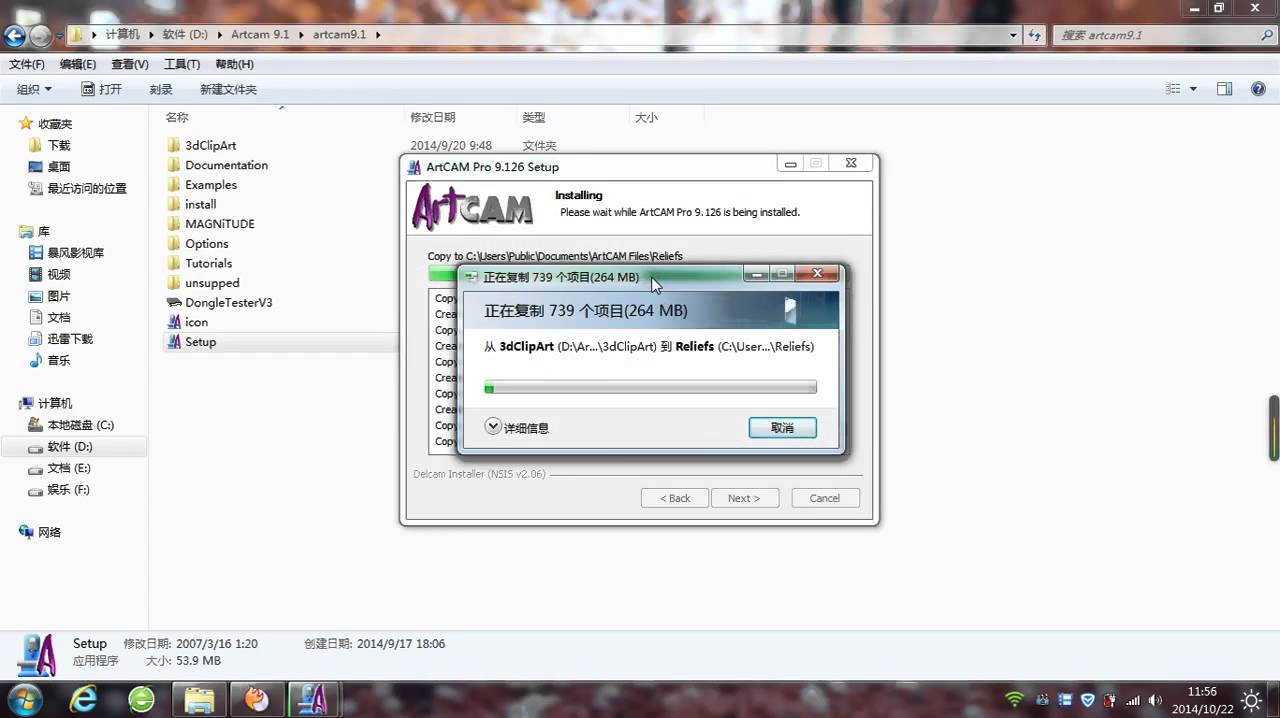Open the 组织 dropdown menu

click(34, 89)
